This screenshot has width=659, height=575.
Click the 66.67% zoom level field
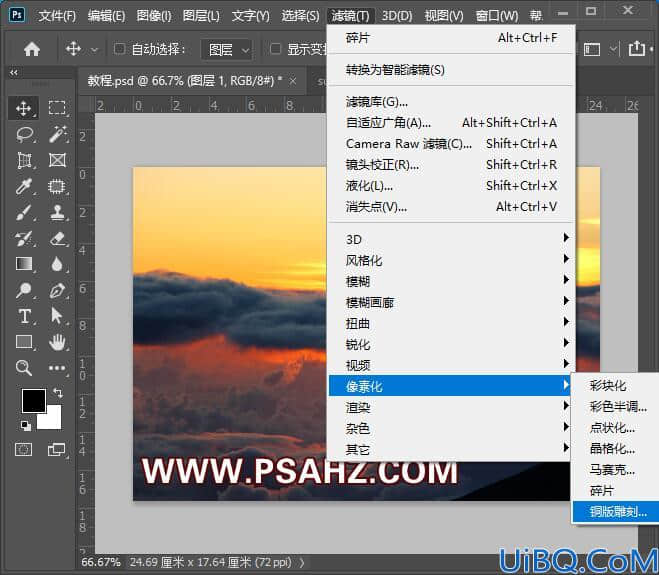101,562
